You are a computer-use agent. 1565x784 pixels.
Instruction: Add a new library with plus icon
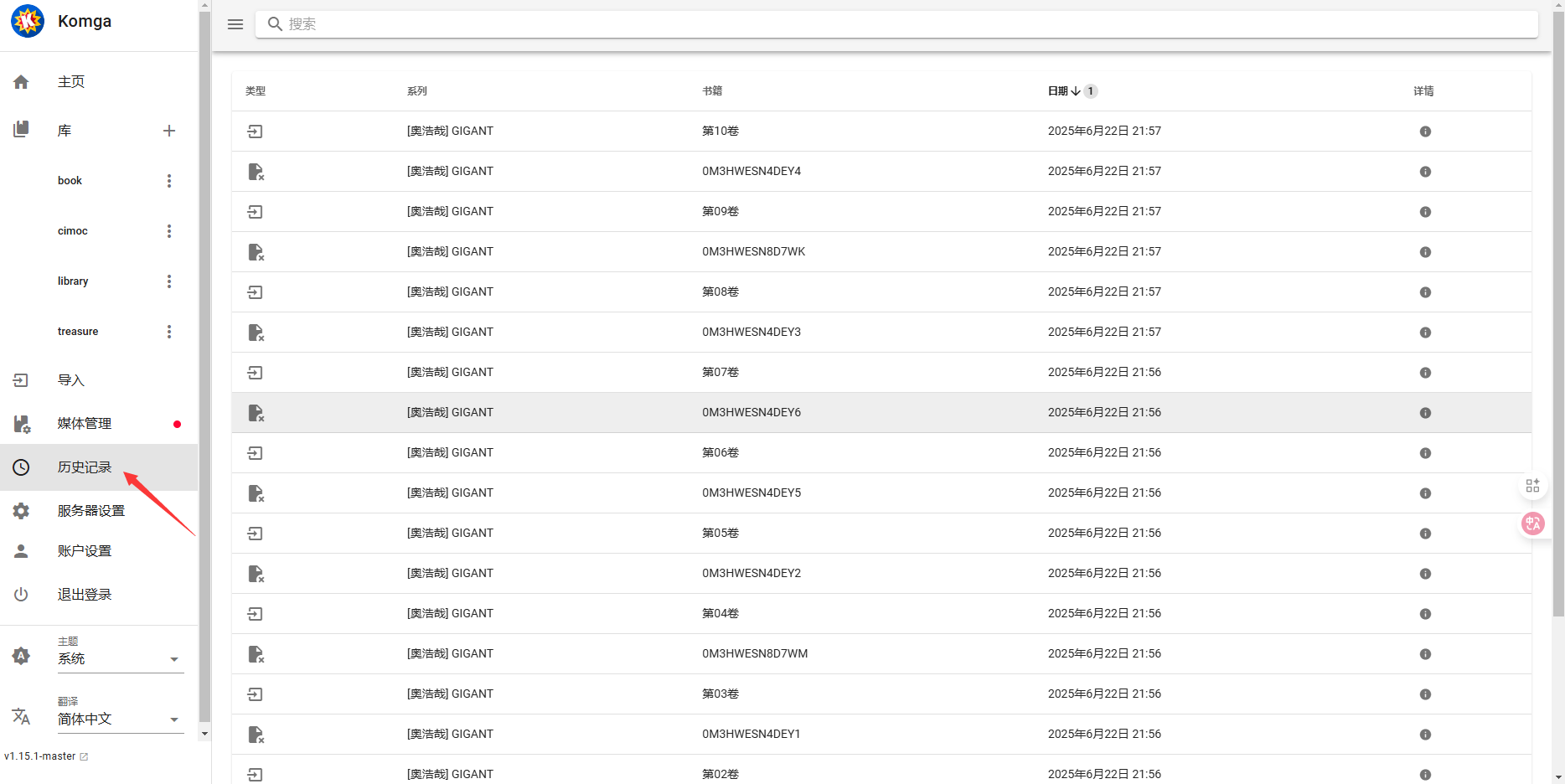coord(169,131)
